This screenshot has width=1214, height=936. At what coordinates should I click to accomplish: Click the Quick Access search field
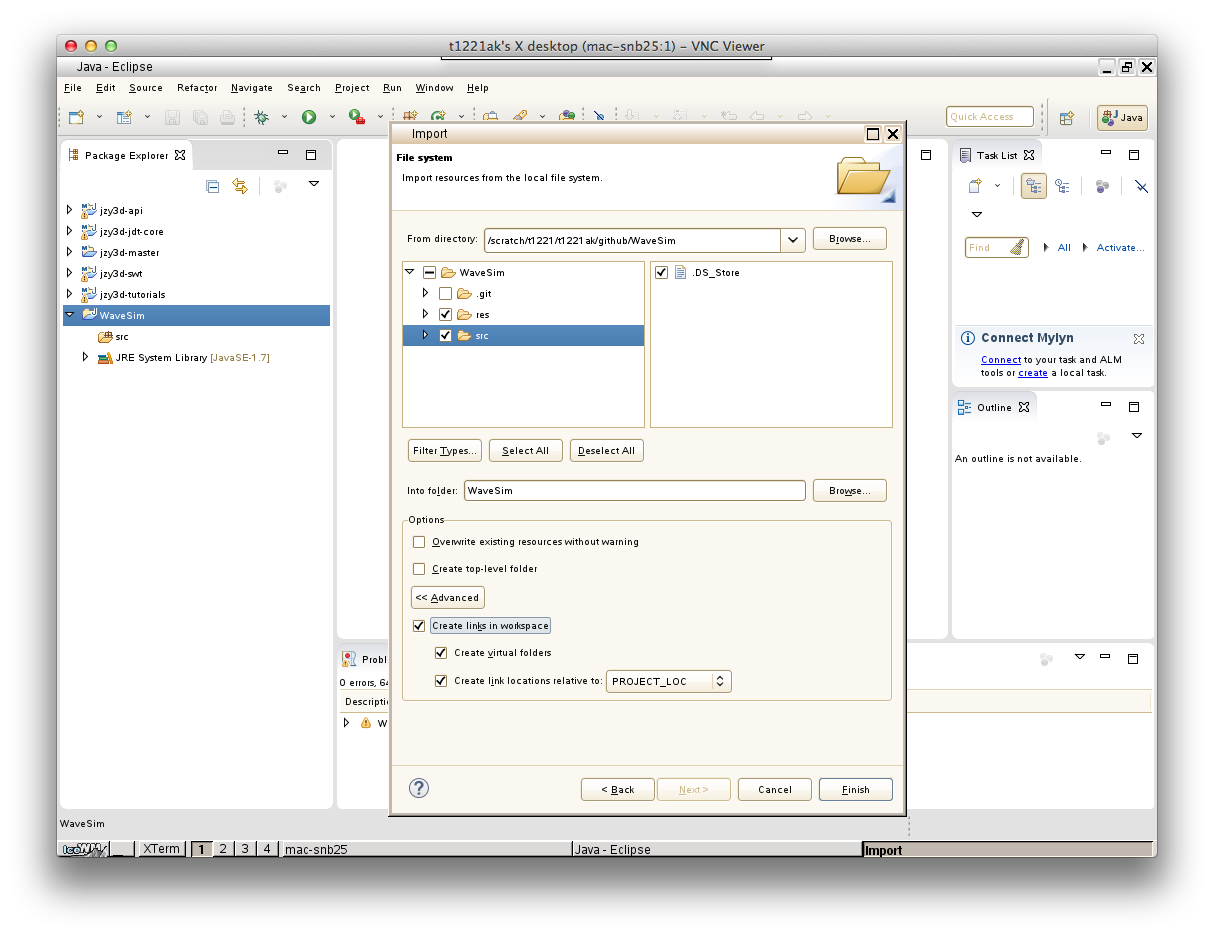[x=990, y=117]
